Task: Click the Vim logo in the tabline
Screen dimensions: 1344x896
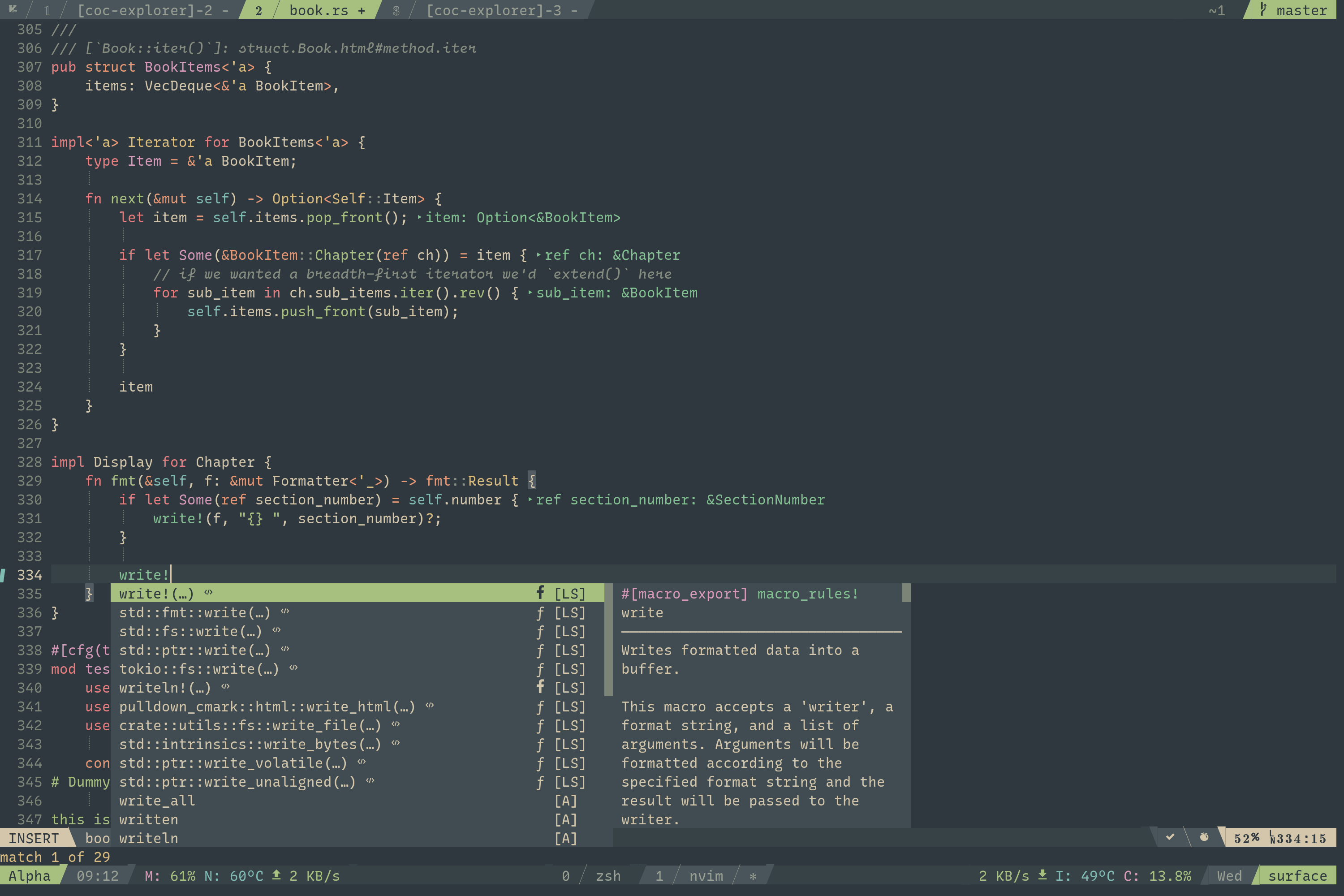Action: pyautogui.click(x=13, y=9)
